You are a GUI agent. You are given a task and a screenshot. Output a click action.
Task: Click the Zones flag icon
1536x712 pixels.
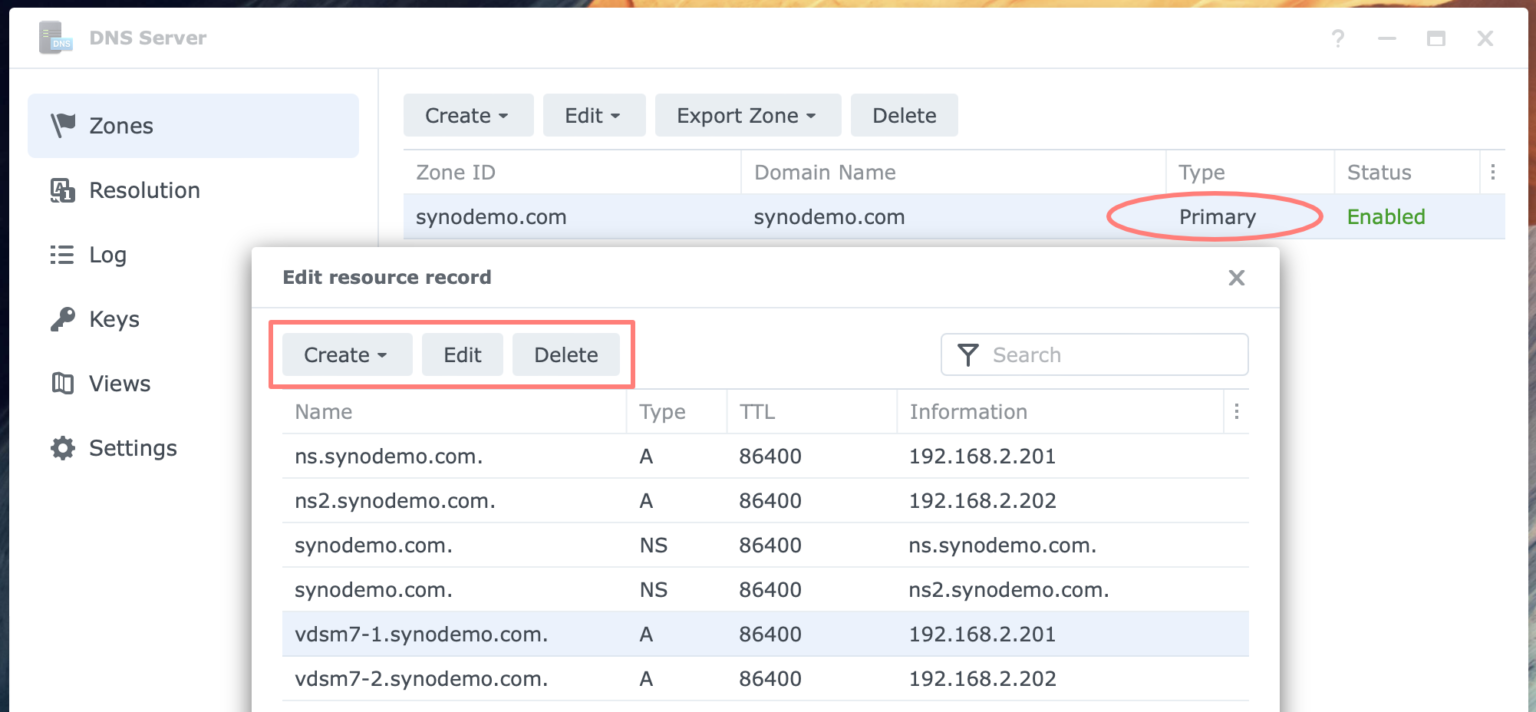point(63,126)
